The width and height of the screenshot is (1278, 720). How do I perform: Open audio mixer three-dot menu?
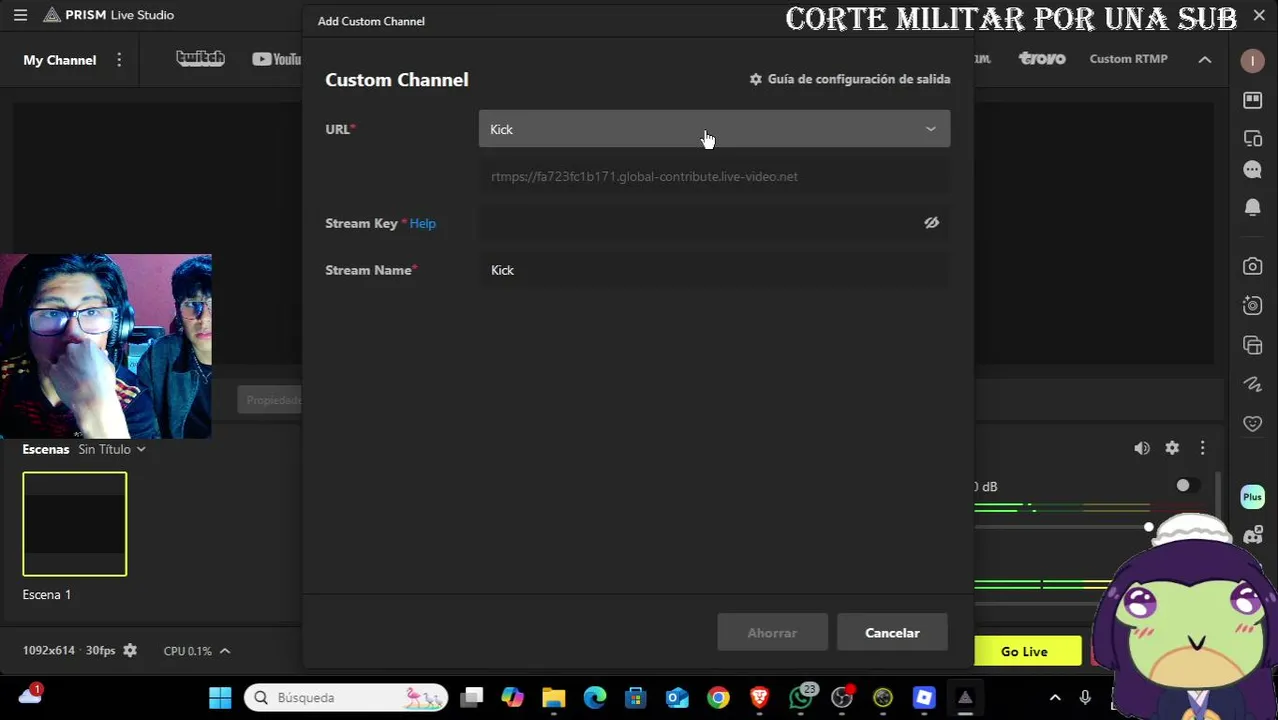pyautogui.click(x=1202, y=448)
